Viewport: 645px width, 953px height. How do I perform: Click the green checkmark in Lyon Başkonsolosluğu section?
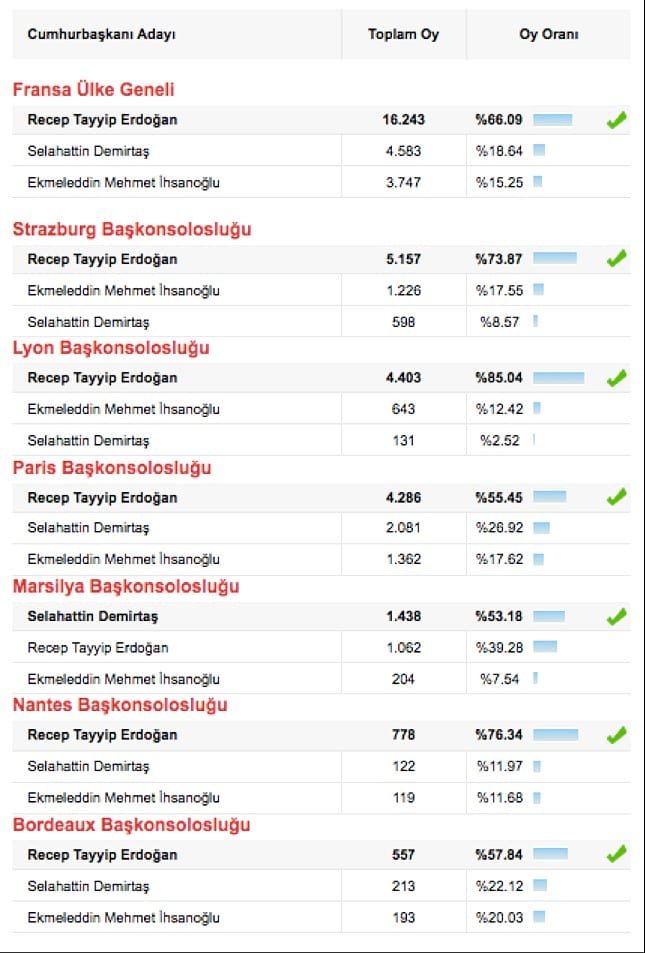tap(616, 378)
